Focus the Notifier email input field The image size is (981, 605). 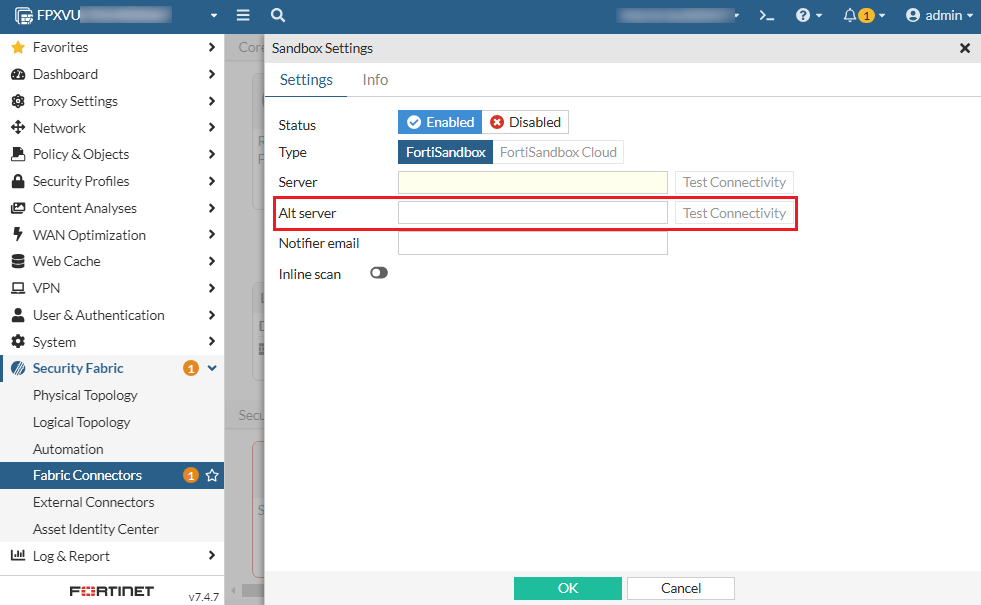(x=533, y=243)
